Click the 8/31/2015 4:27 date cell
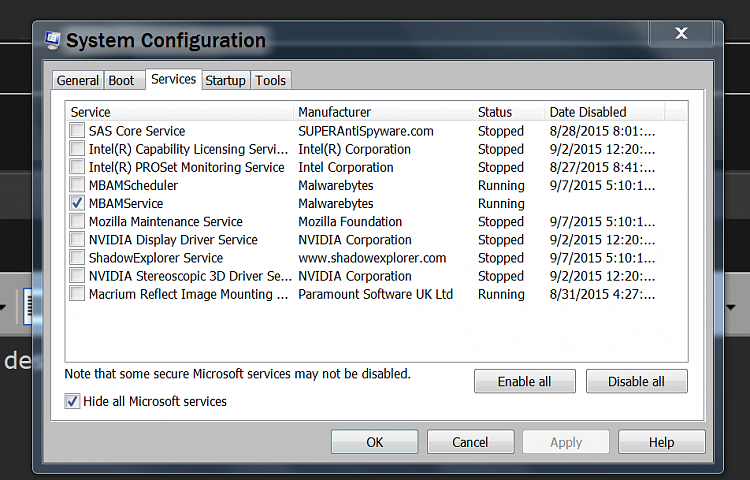The width and height of the screenshot is (750, 480). pyautogui.click(x=602, y=295)
